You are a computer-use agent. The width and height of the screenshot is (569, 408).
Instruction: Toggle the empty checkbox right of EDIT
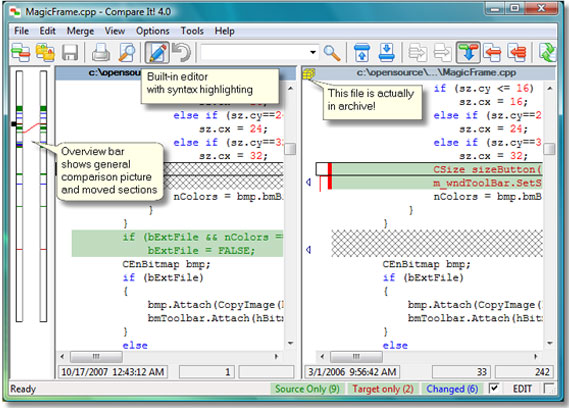pos(549,388)
